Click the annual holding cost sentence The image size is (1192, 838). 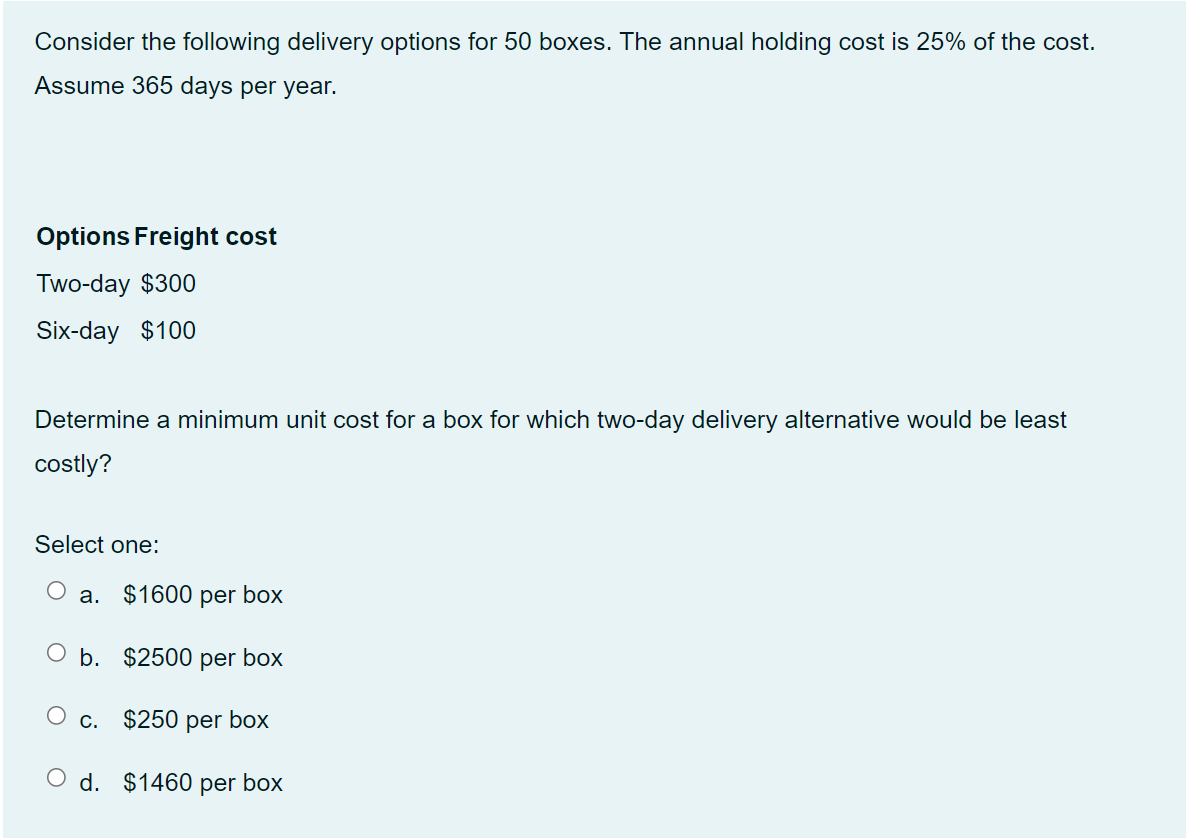click(550, 41)
